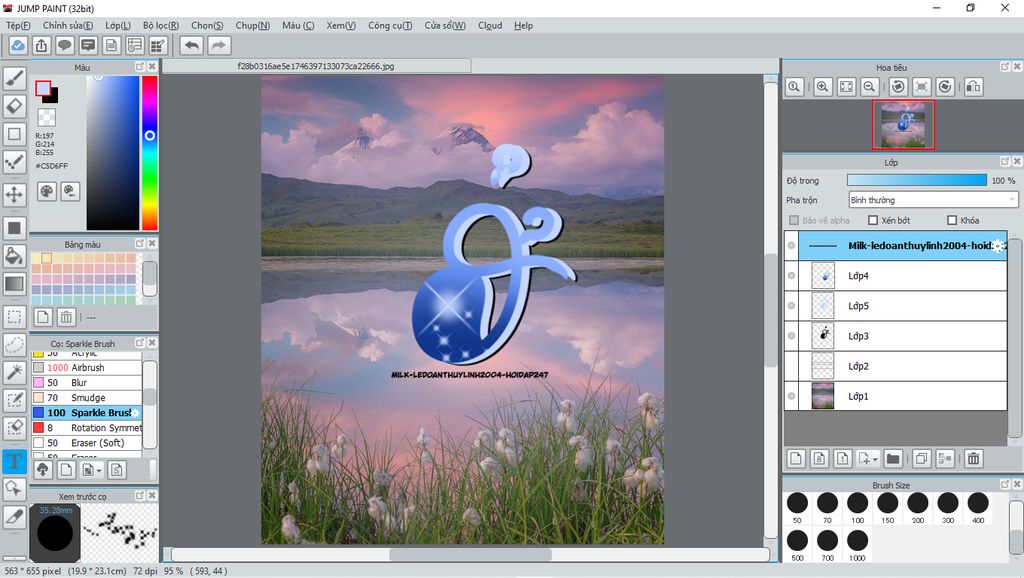Fit canvas to window in navigator

[x=846, y=86]
